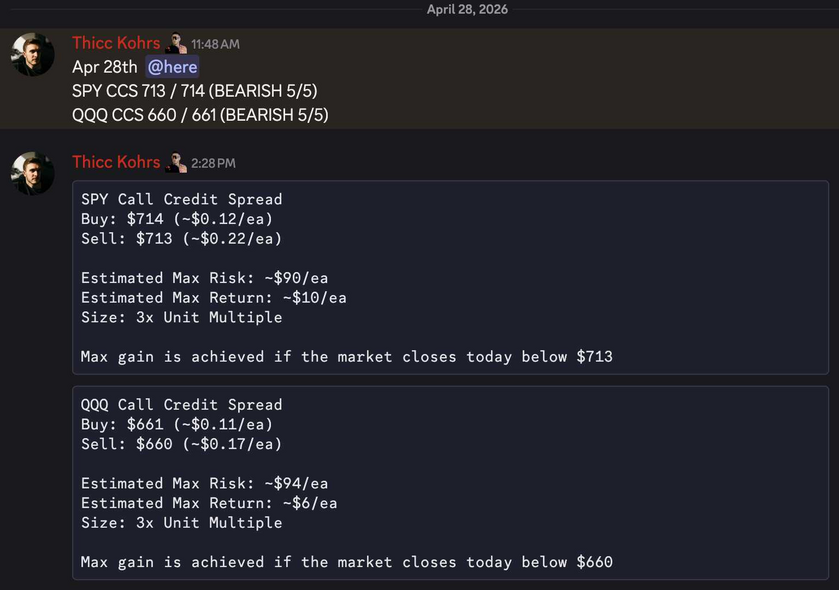This screenshot has height=590, width=839.
Task: Click the QQQ CCS 660 / 661 message line
Action: tap(200, 115)
